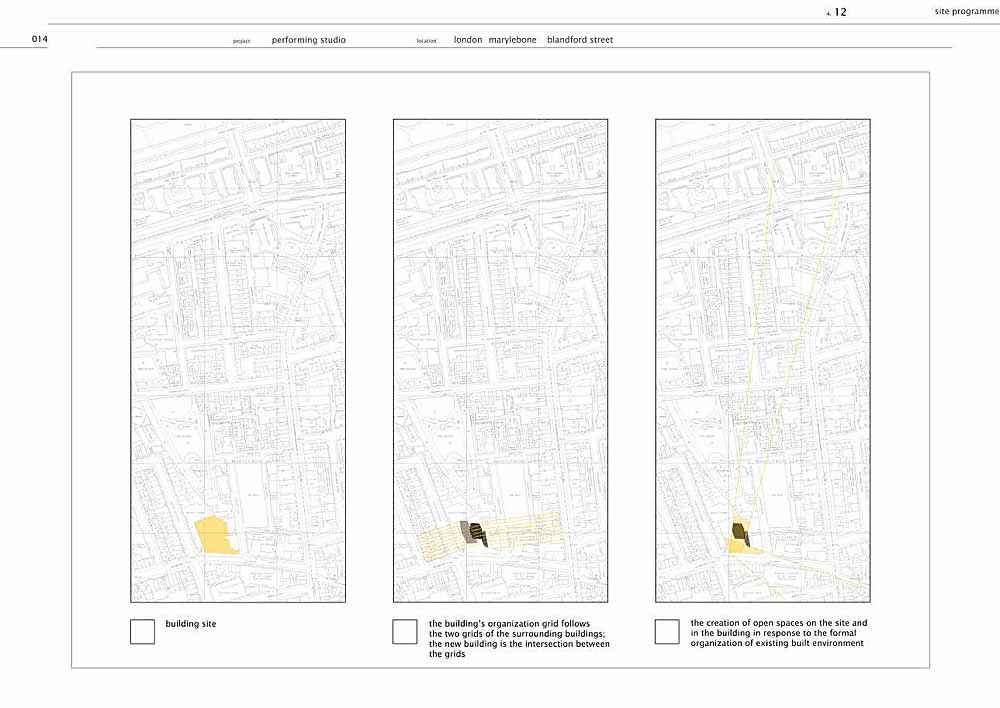
Task: Click the 'building site' caption text
Action: tap(191, 624)
